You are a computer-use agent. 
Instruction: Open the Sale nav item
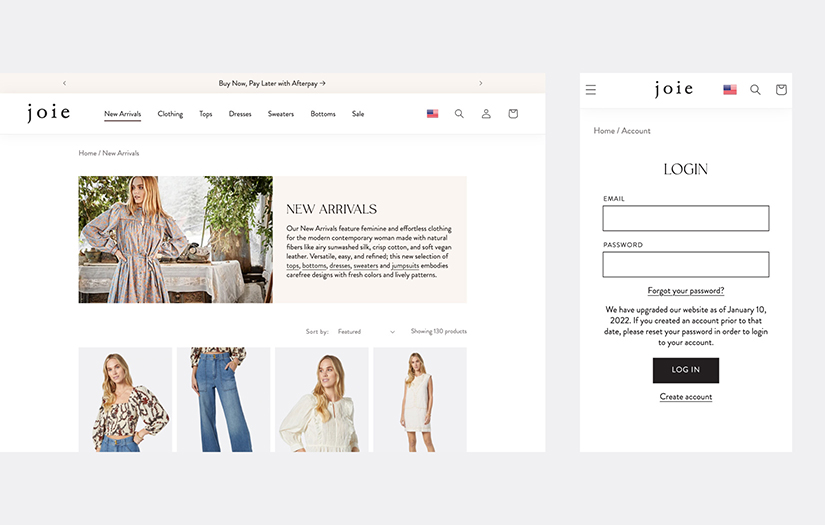click(x=358, y=114)
